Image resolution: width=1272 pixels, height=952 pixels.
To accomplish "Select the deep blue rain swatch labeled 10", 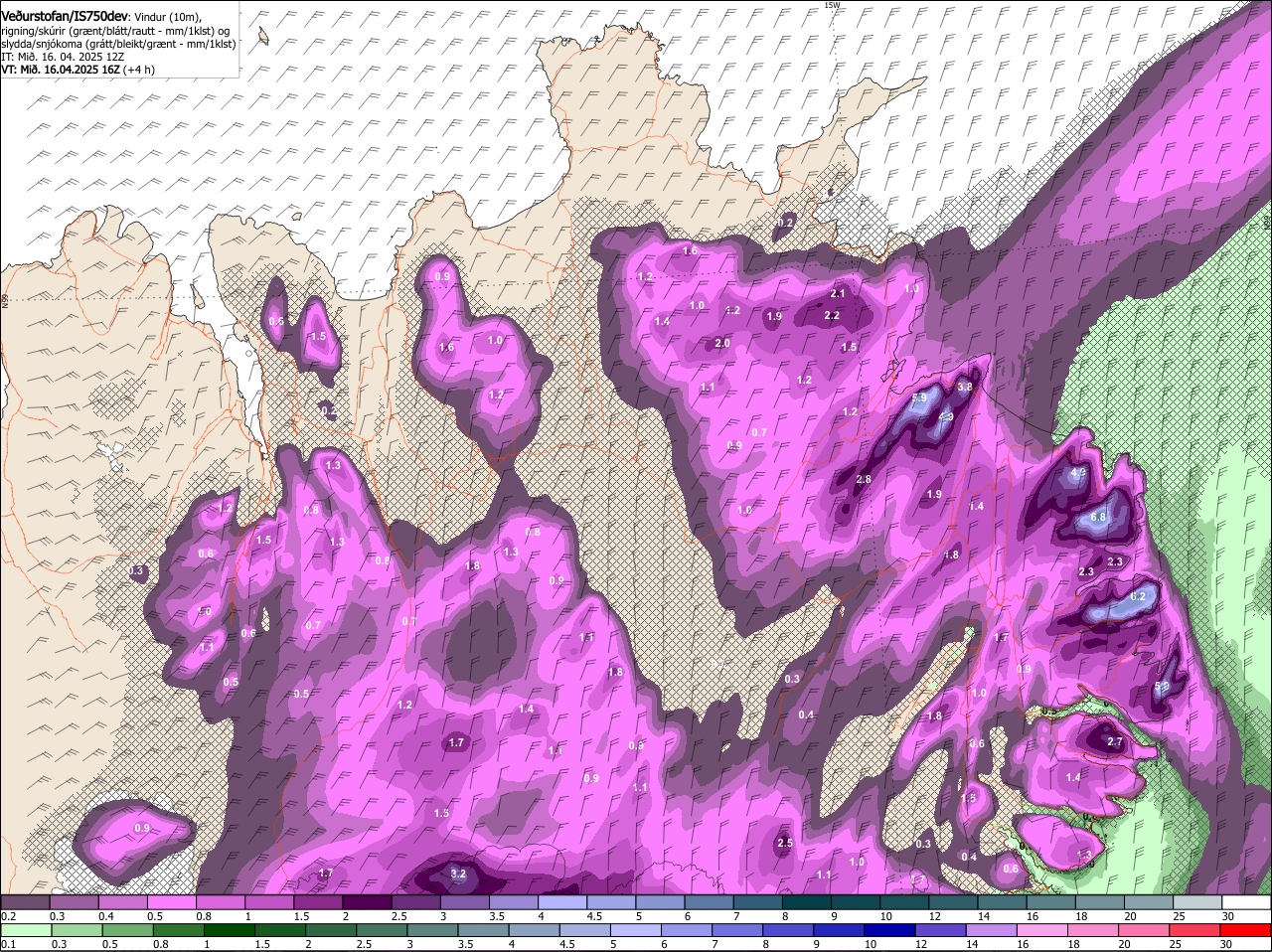I will (891, 931).
